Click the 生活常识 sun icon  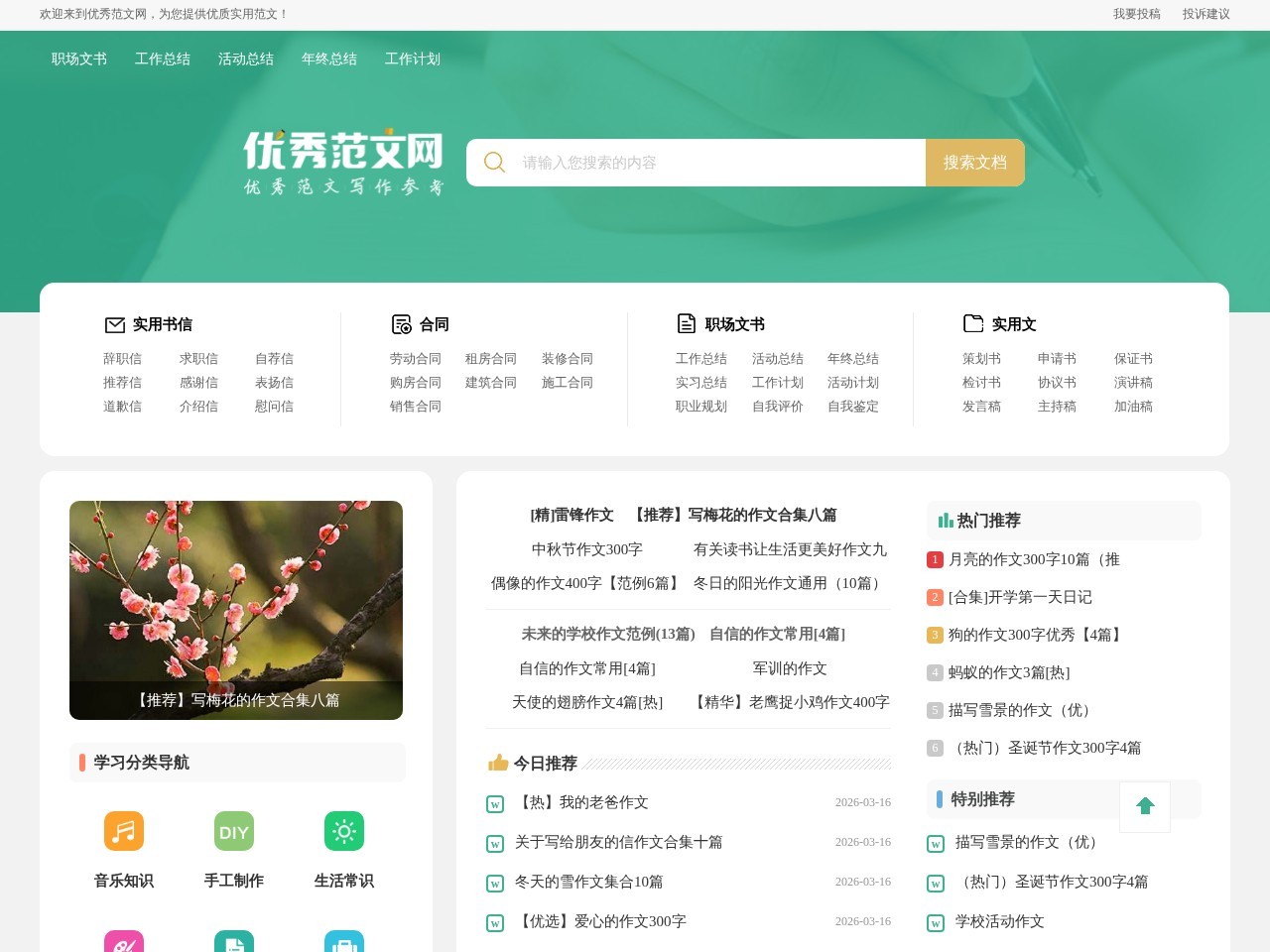pyautogui.click(x=343, y=831)
